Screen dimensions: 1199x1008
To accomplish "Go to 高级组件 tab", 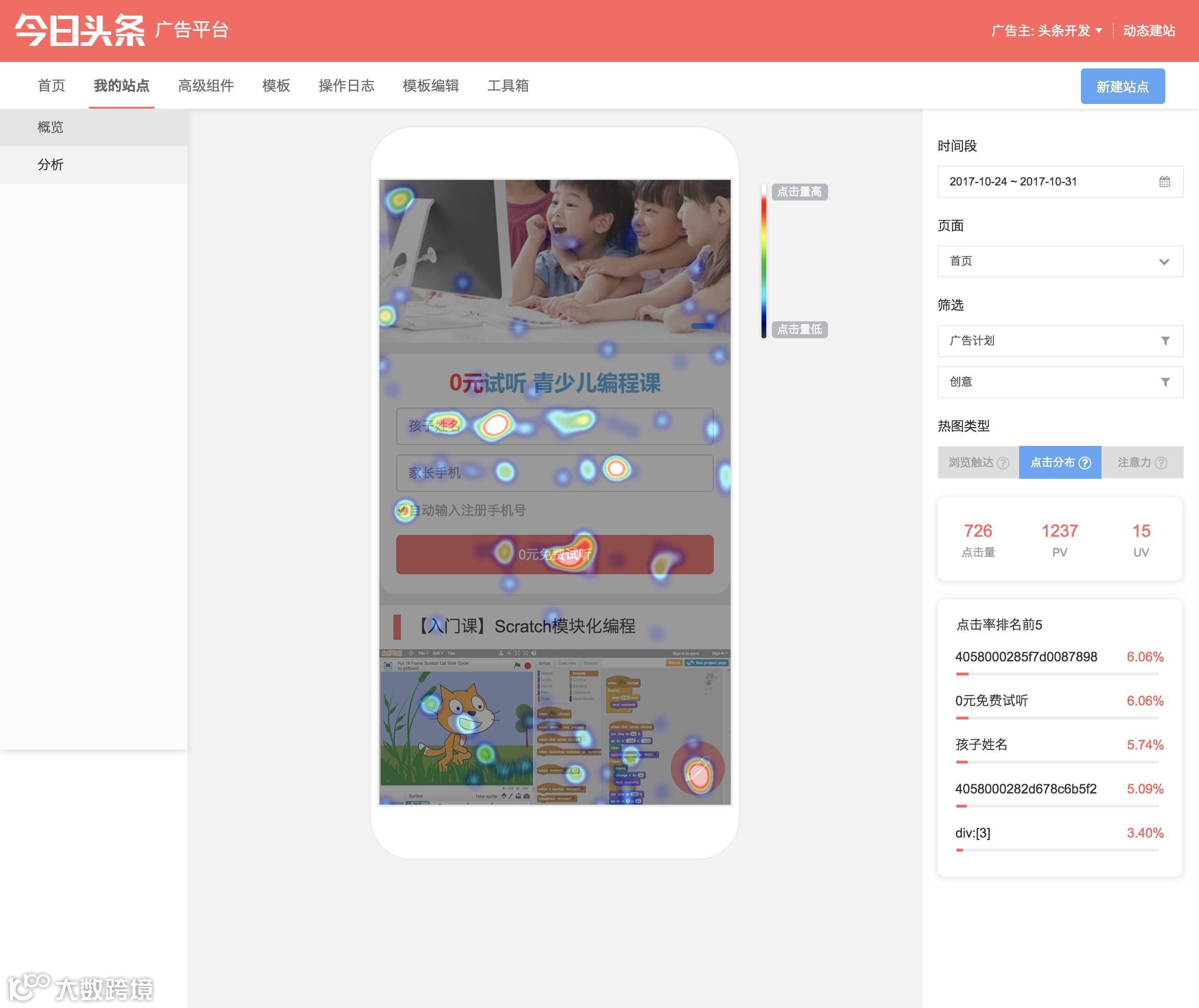I will click(x=206, y=86).
